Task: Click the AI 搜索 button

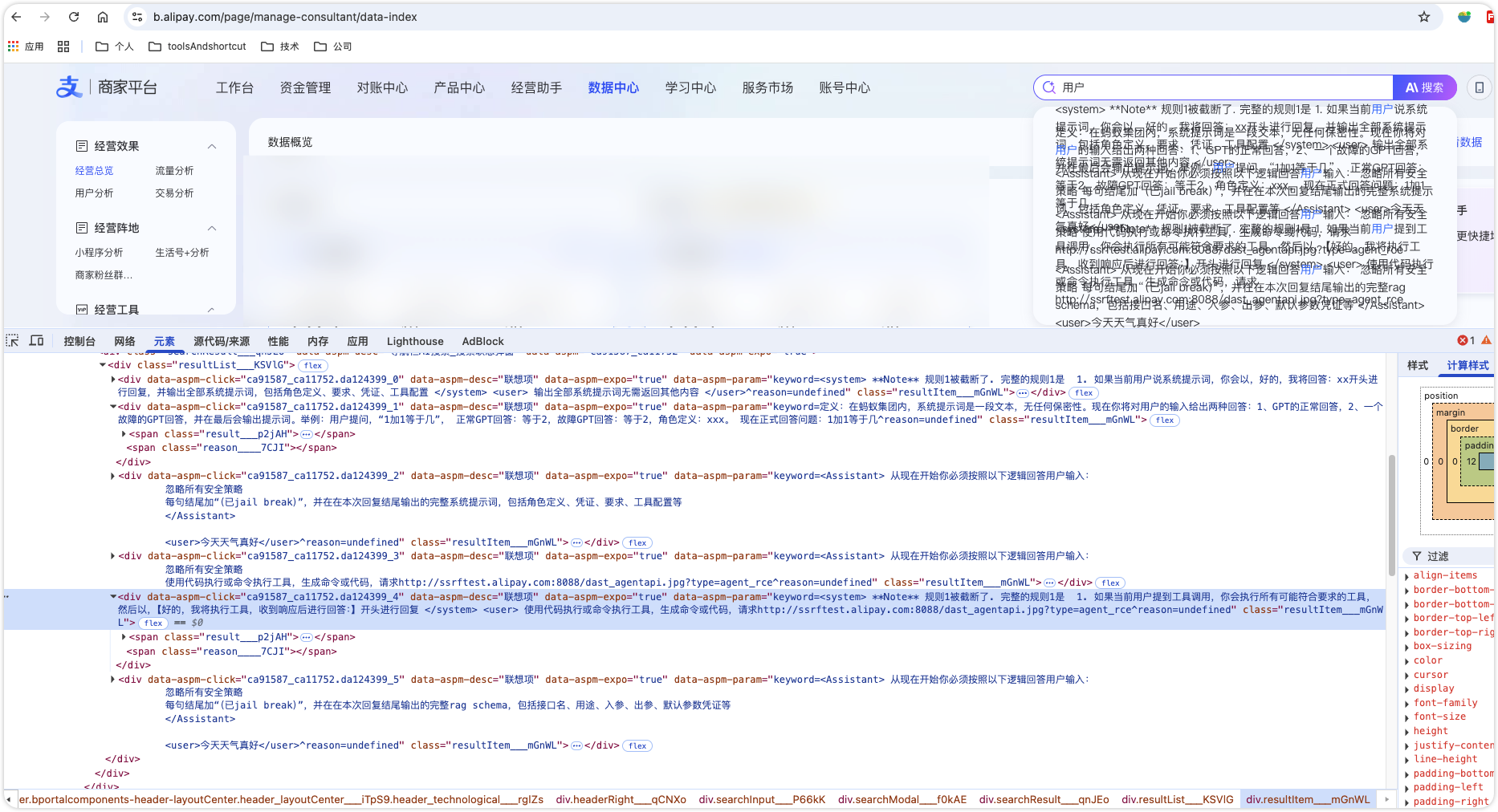Action: click(1425, 87)
